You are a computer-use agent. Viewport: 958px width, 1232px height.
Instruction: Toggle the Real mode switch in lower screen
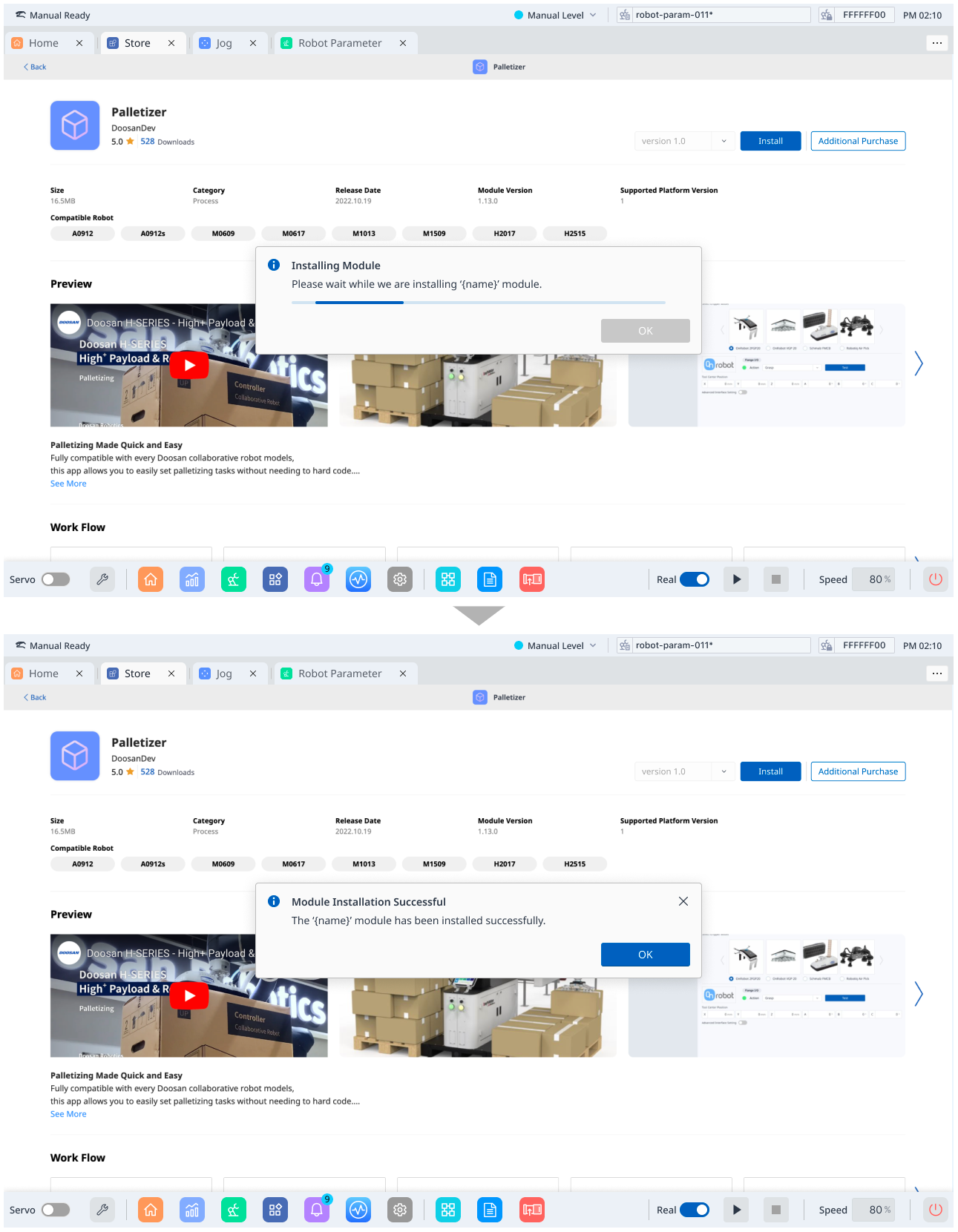tap(695, 1210)
